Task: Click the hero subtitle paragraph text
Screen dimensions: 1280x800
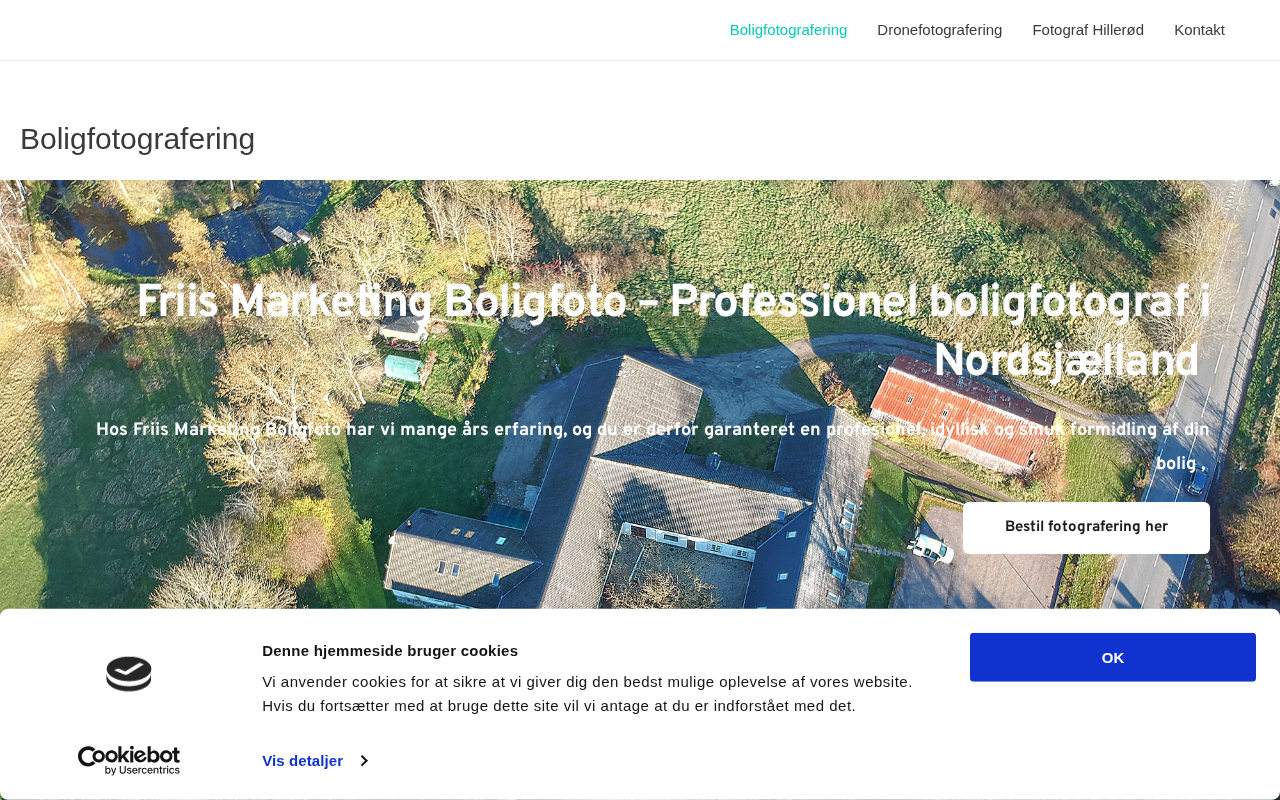Action: (652, 446)
